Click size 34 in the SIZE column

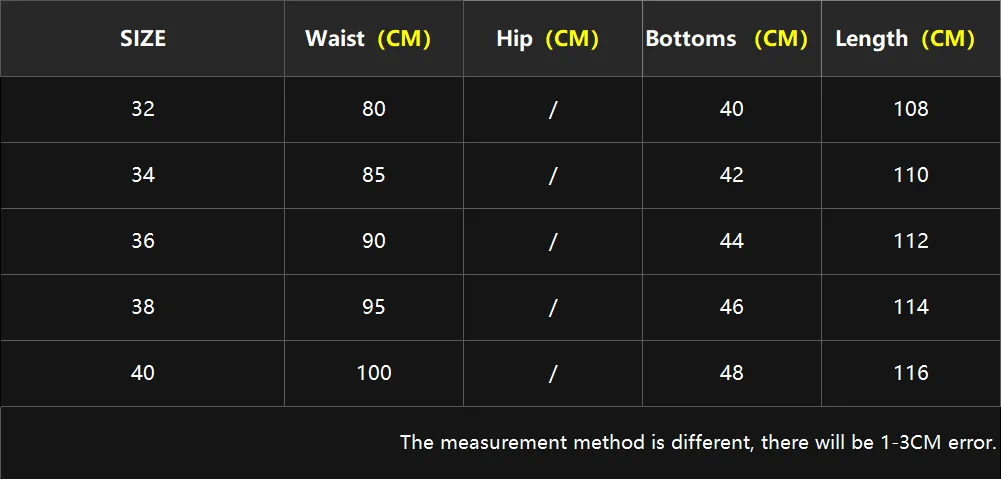pyautogui.click(x=142, y=175)
